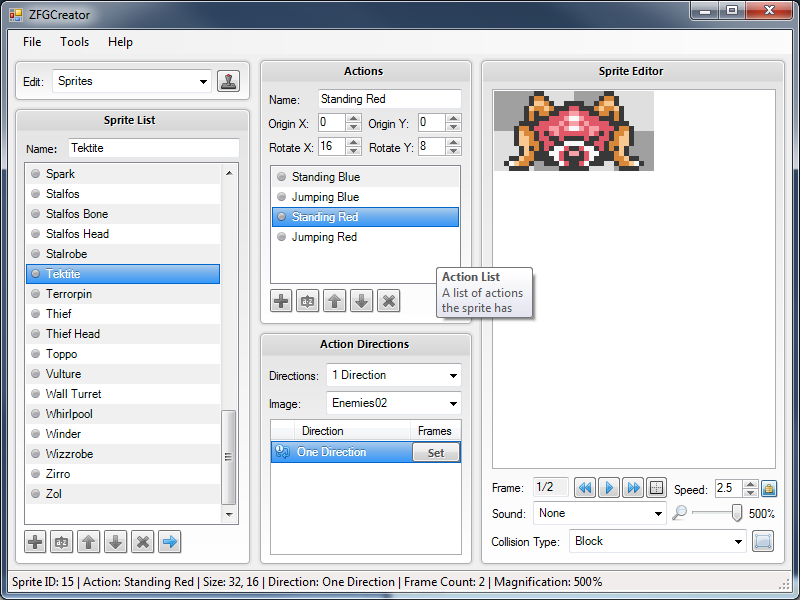Delete sprite using Sprite List X icon
The height and width of the screenshot is (600, 800).
click(x=143, y=542)
